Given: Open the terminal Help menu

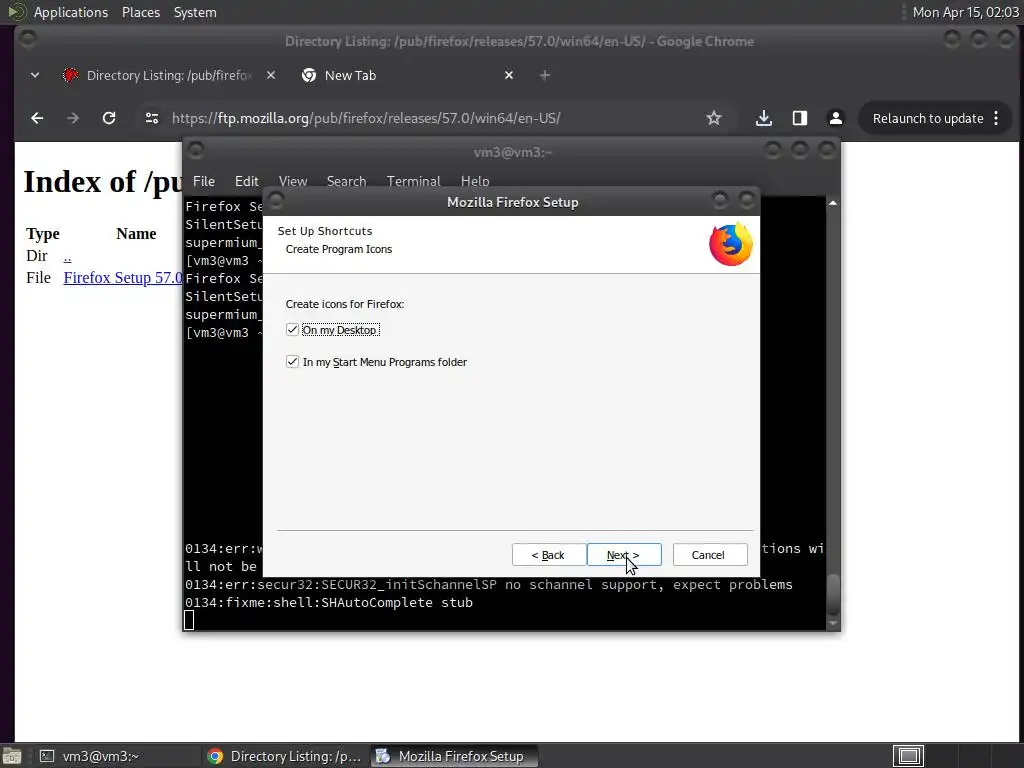Looking at the screenshot, I should pos(475,181).
